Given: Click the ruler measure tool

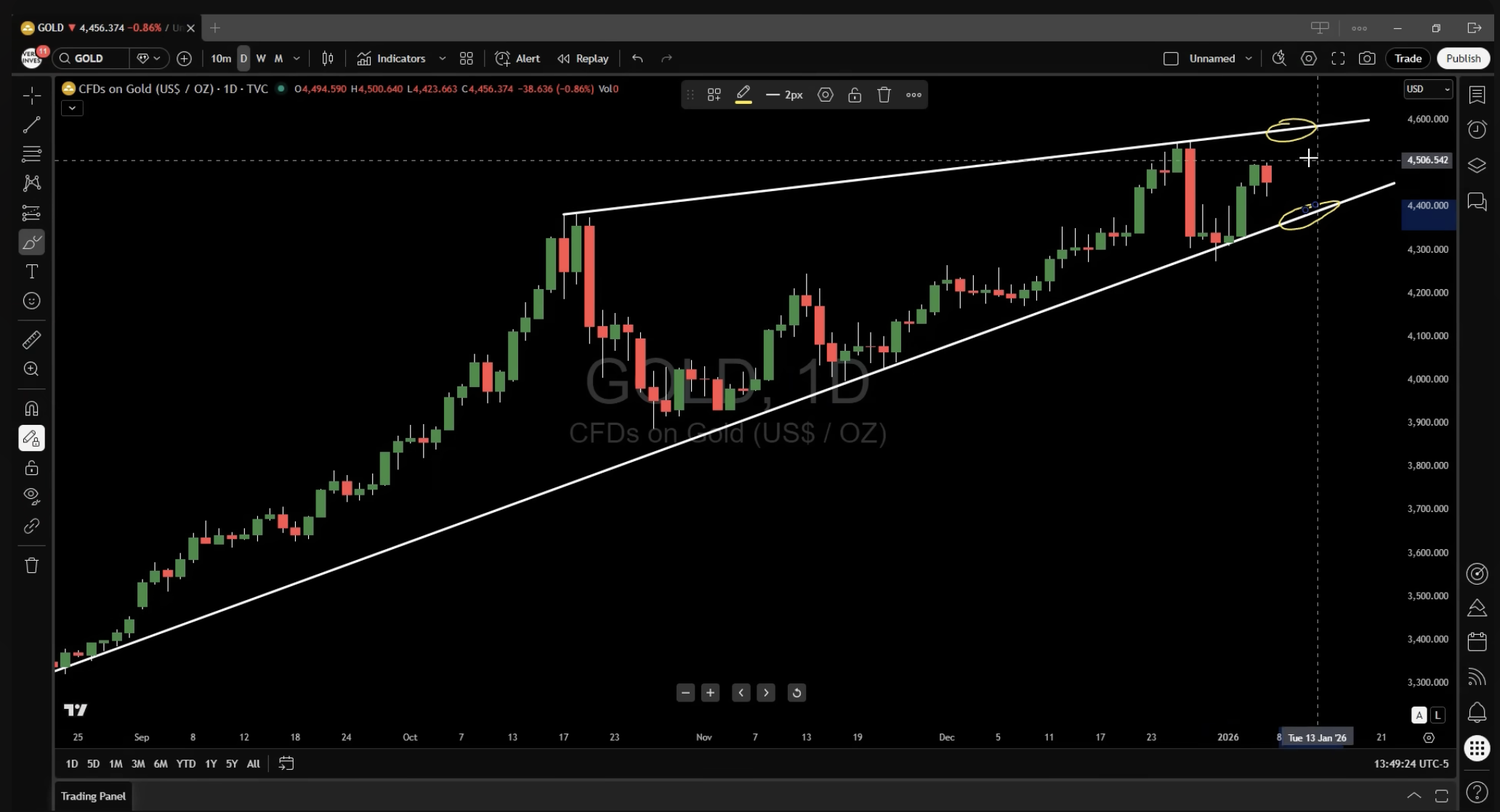Looking at the screenshot, I should coord(31,339).
